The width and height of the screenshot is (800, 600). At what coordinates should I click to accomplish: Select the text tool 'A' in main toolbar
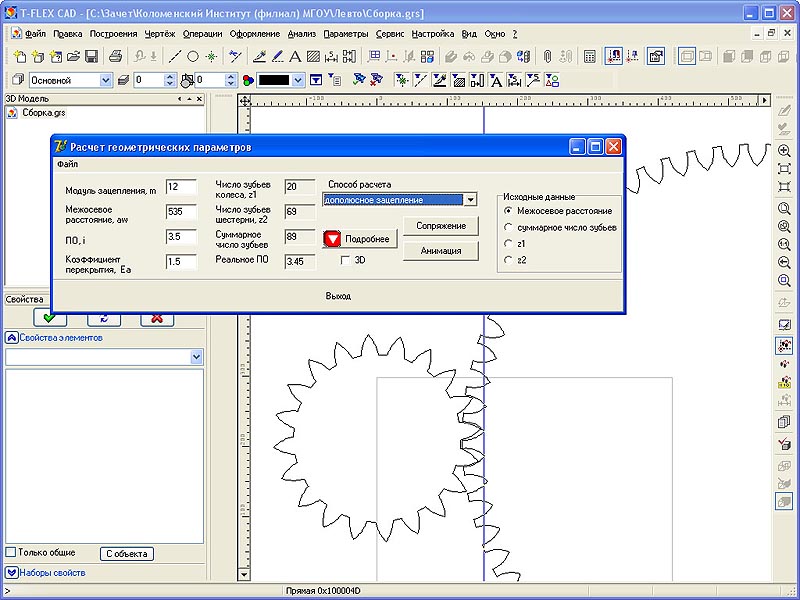click(x=295, y=56)
